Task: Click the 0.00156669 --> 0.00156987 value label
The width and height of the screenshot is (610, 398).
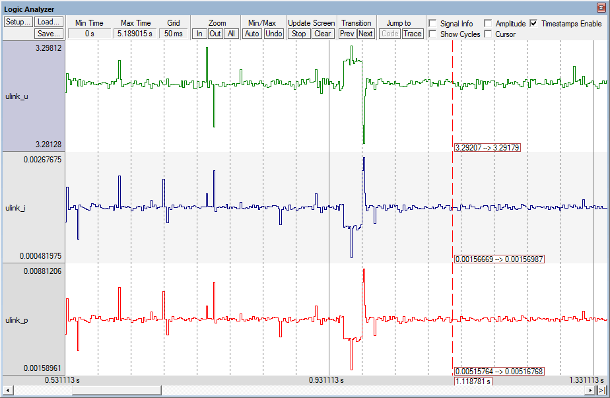Action: coord(499,259)
